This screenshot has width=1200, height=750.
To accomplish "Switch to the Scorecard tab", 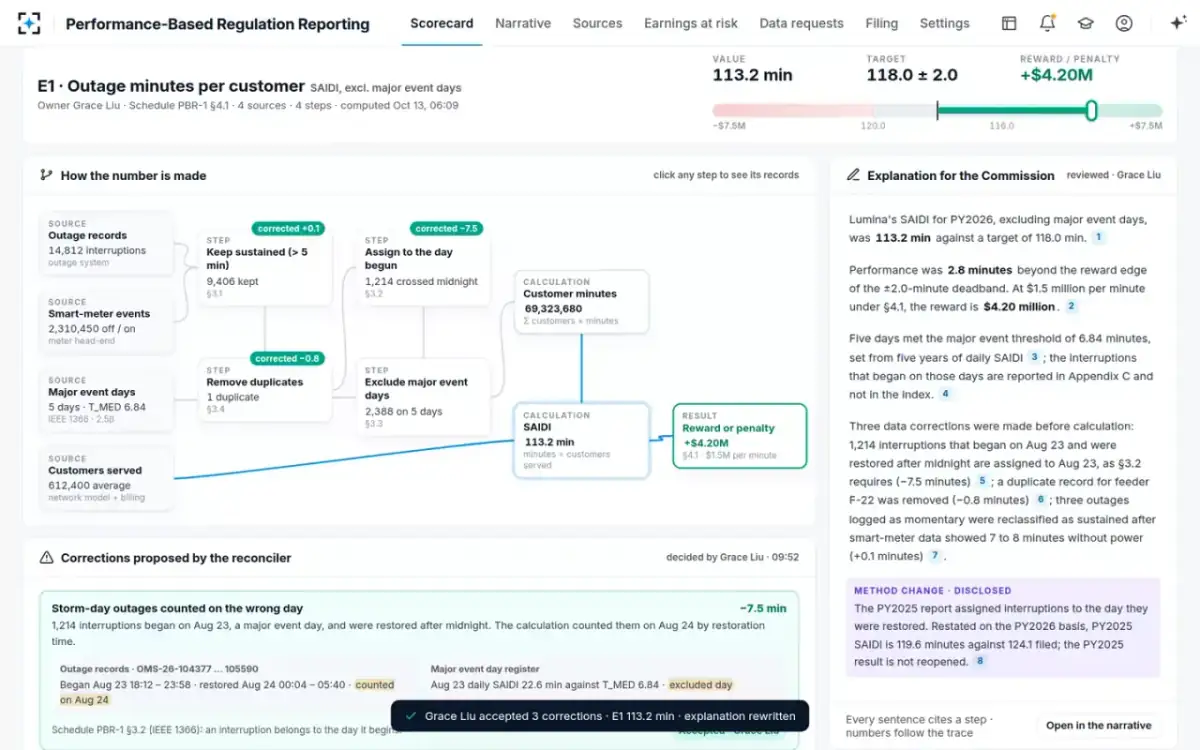I will 441,23.
